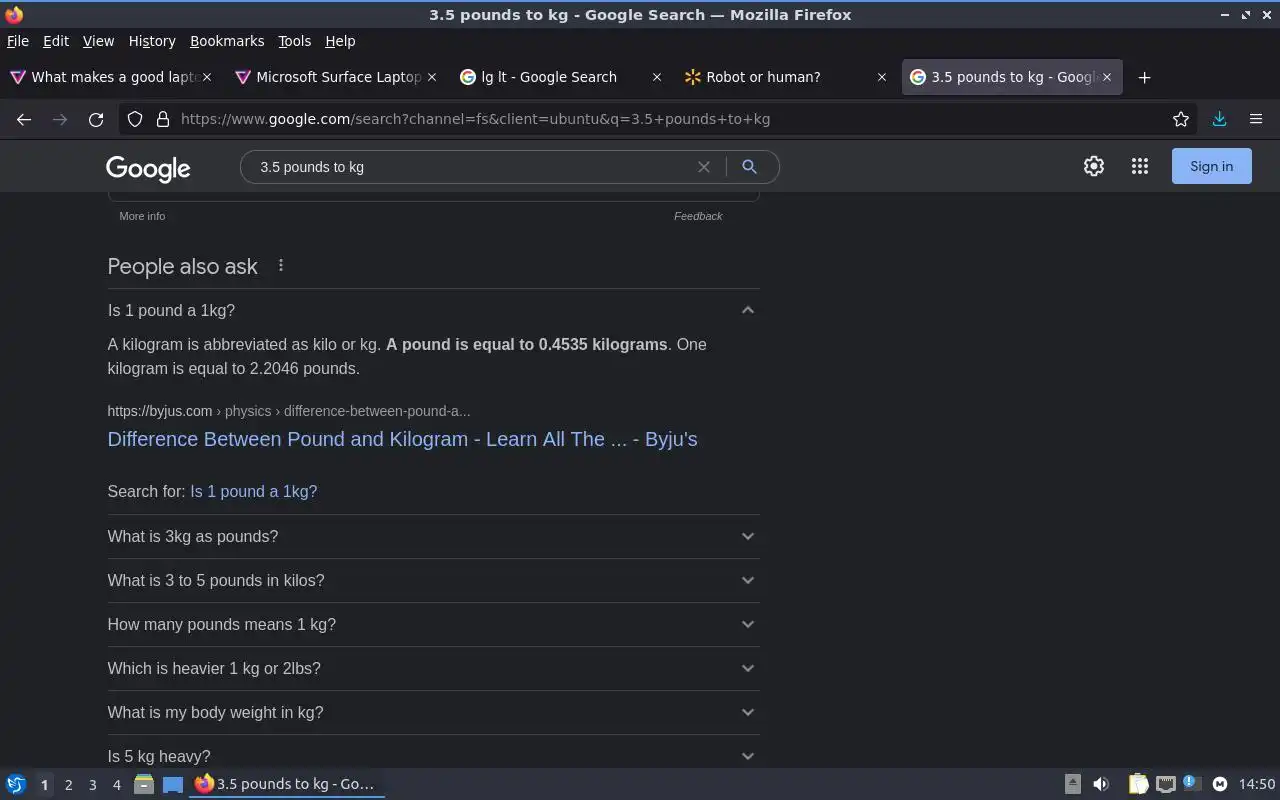Screen dimensions: 1280x800
Task: Expand 'What is 3kg as pounds?'
Action: [434, 536]
